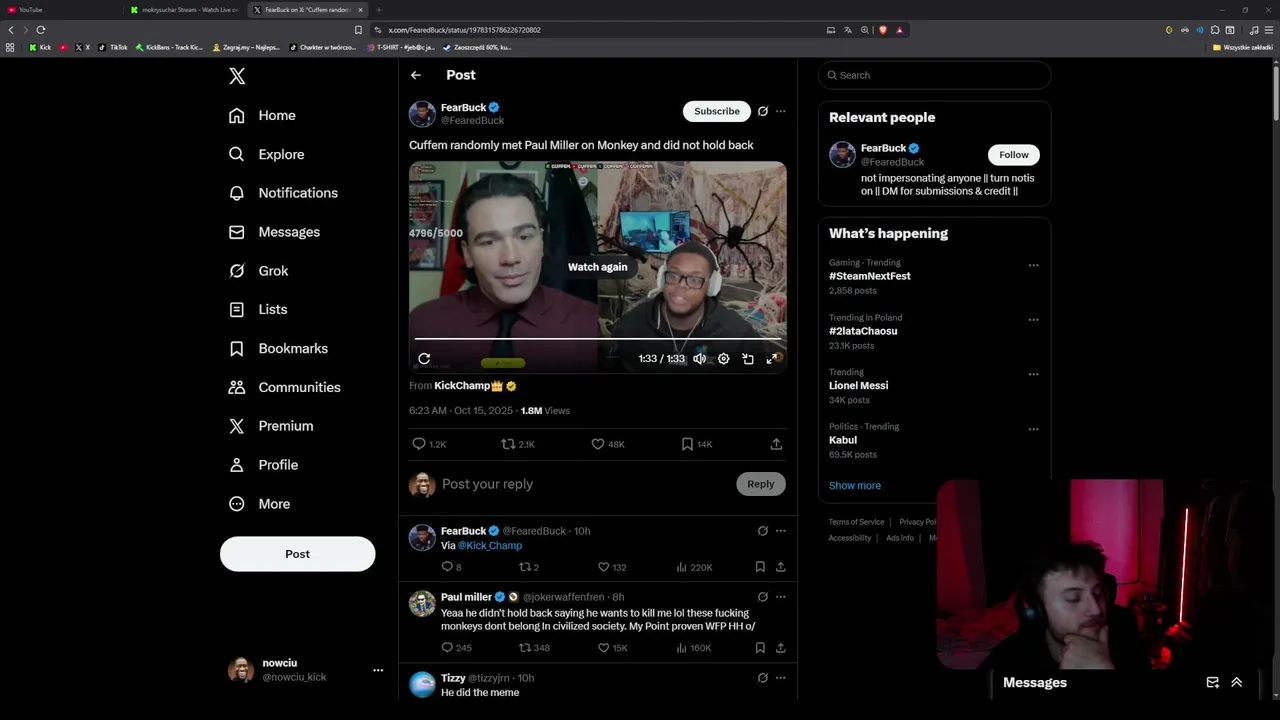Open main post three-dot menu
1280x720 pixels.
click(x=781, y=111)
